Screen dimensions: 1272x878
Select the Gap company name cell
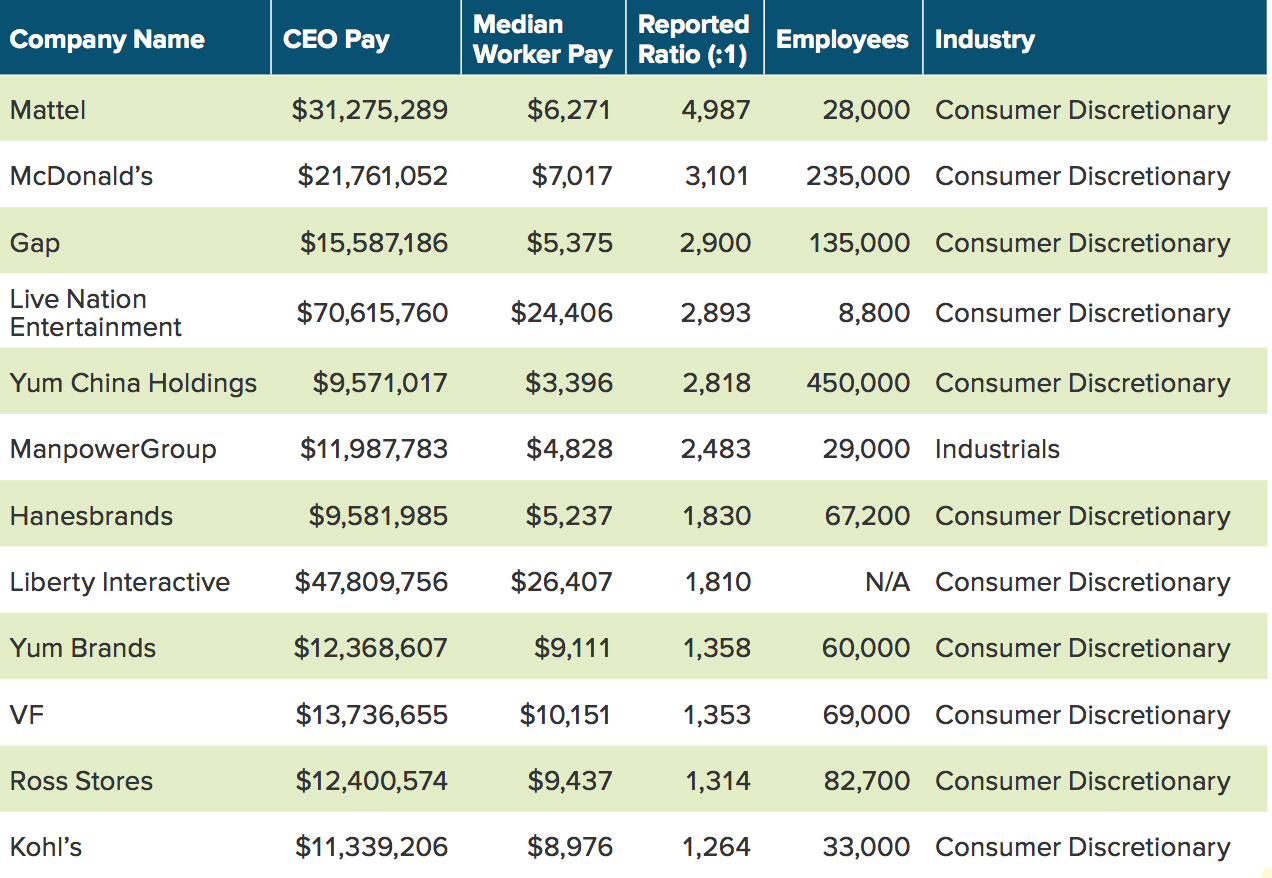(35, 244)
